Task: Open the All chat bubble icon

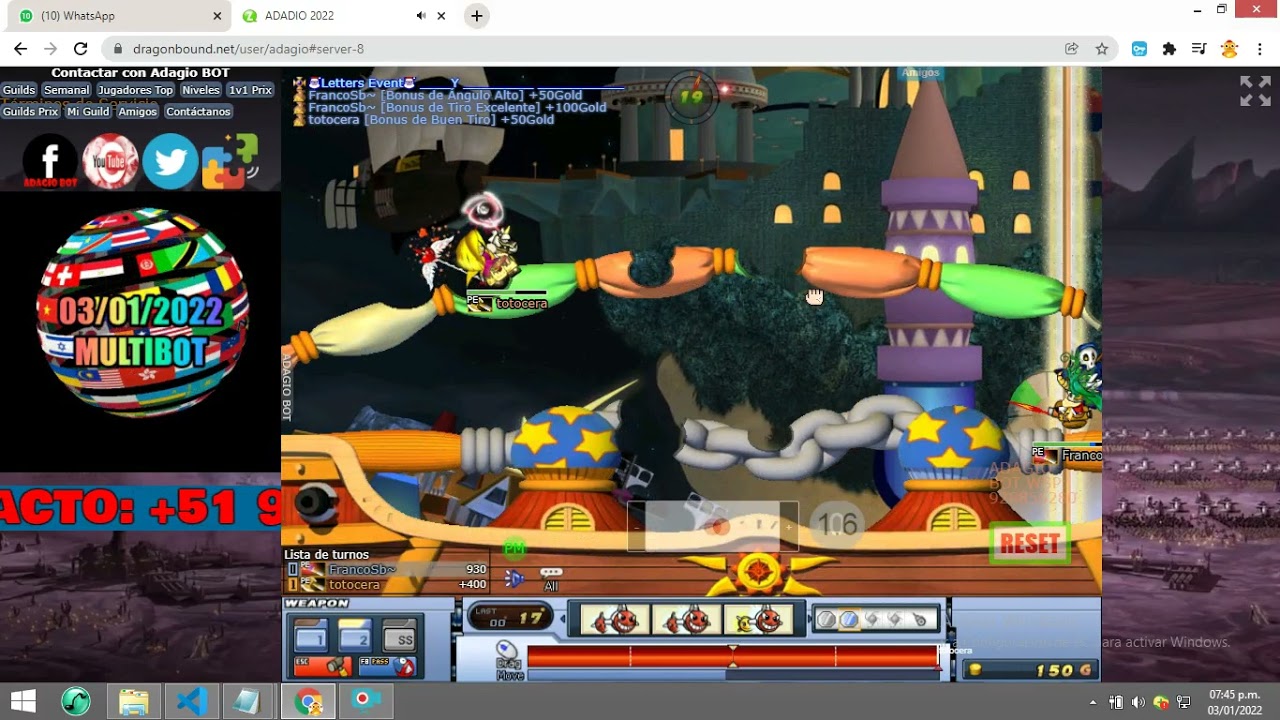Action: (551, 574)
